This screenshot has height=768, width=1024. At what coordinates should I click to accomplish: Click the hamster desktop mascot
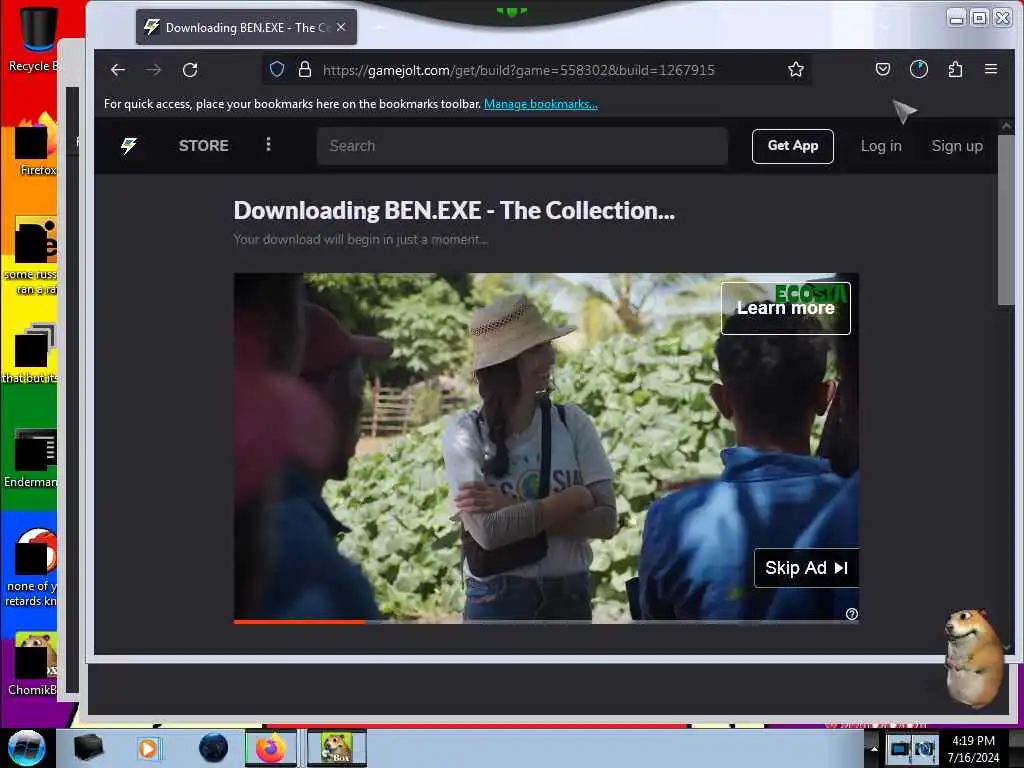coord(975,658)
